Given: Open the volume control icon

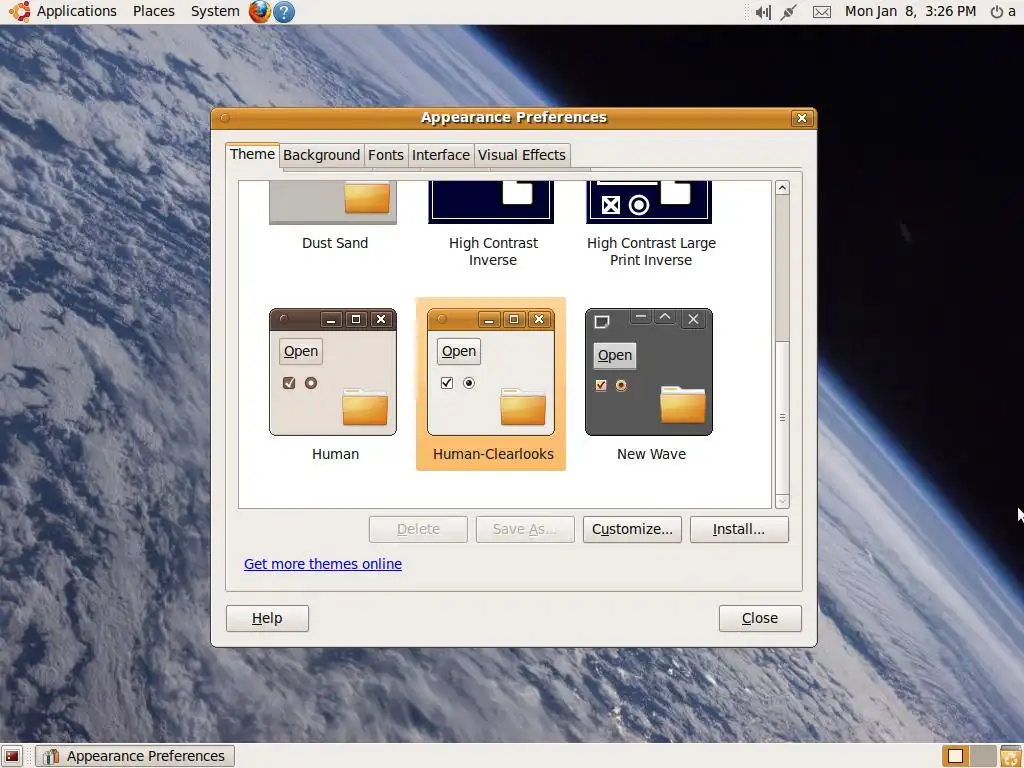Looking at the screenshot, I should (x=763, y=12).
